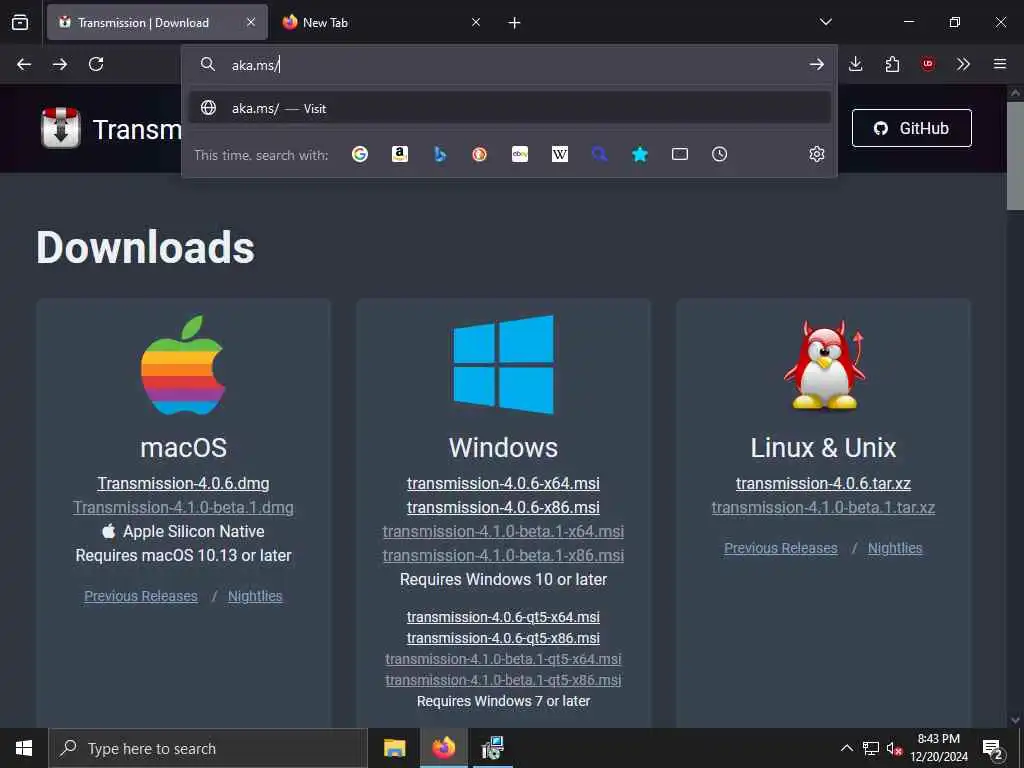The width and height of the screenshot is (1024, 768).
Task: Download transmission-4.0.6-x64.msi
Action: click(x=504, y=484)
